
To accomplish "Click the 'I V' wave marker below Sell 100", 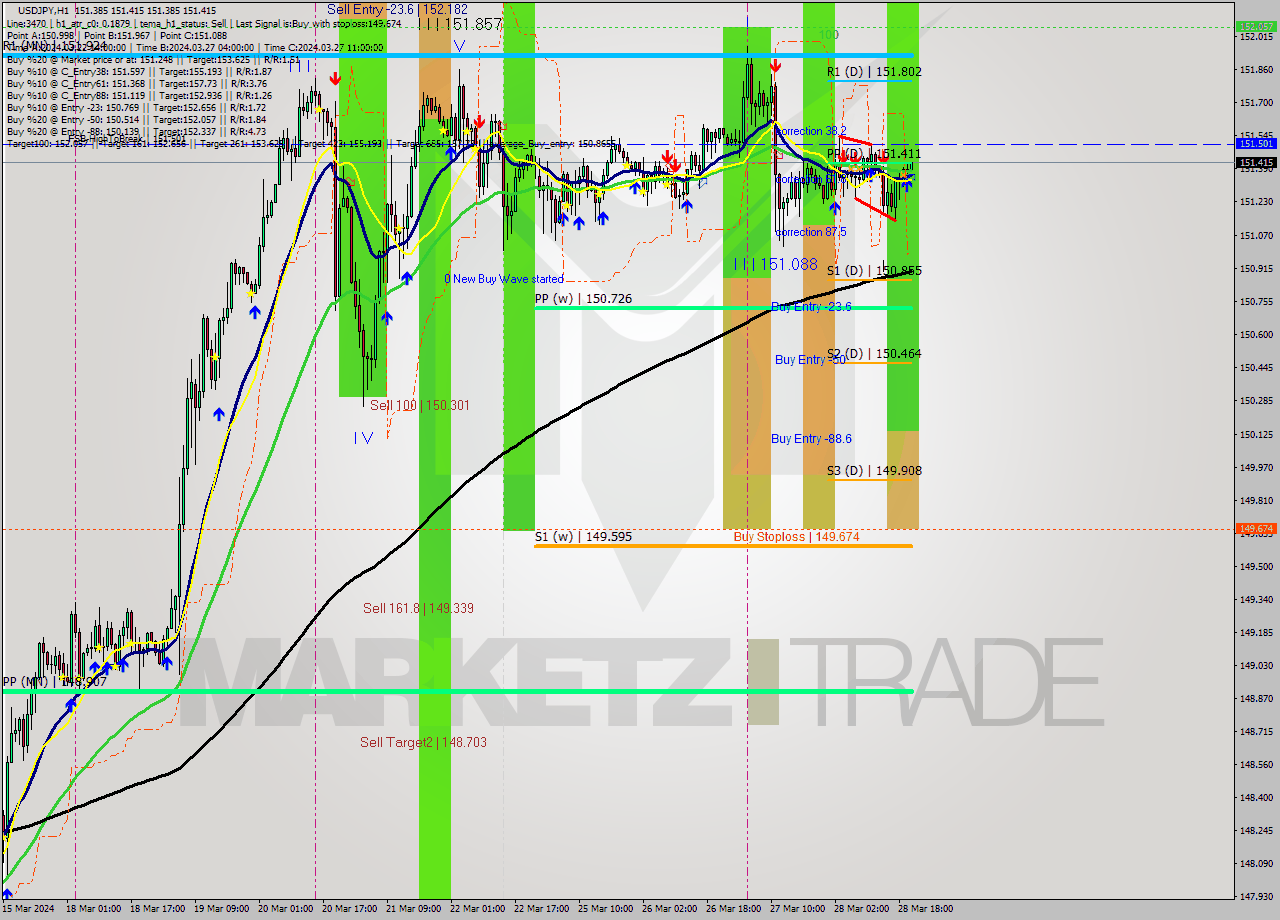I will pyautogui.click(x=363, y=437).
